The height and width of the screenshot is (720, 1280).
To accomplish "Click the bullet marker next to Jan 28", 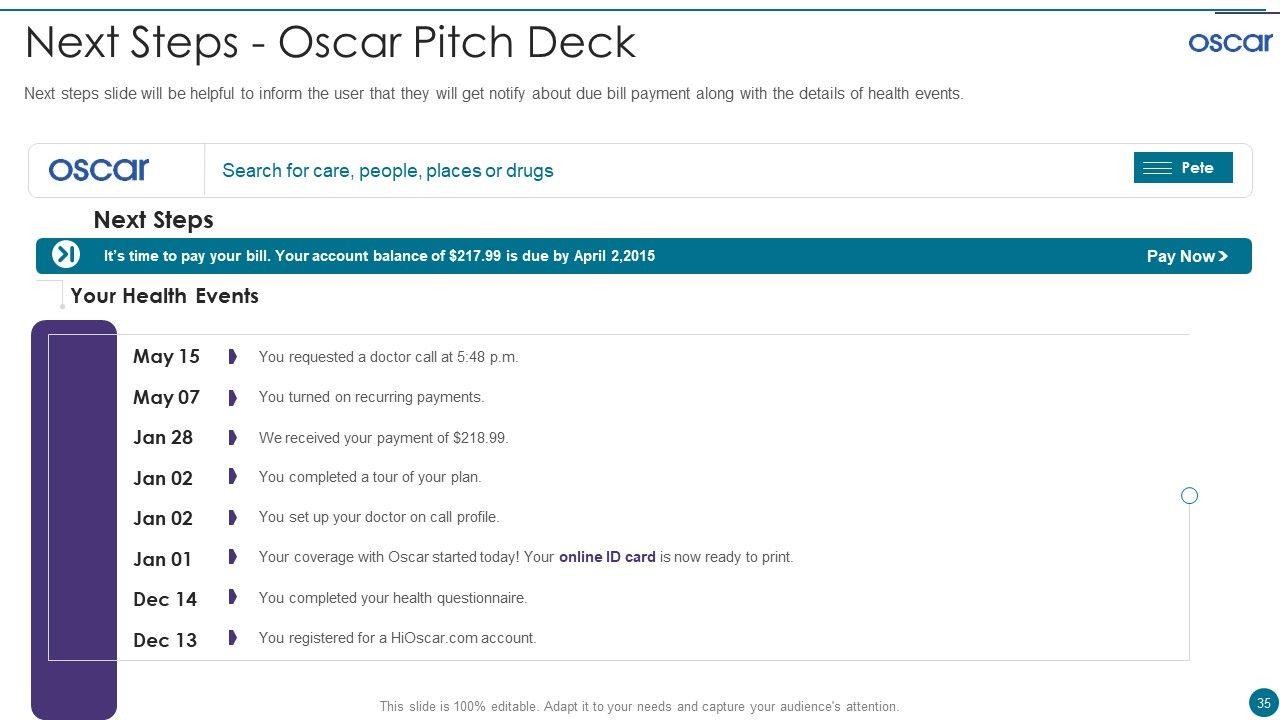I will [232, 437].
